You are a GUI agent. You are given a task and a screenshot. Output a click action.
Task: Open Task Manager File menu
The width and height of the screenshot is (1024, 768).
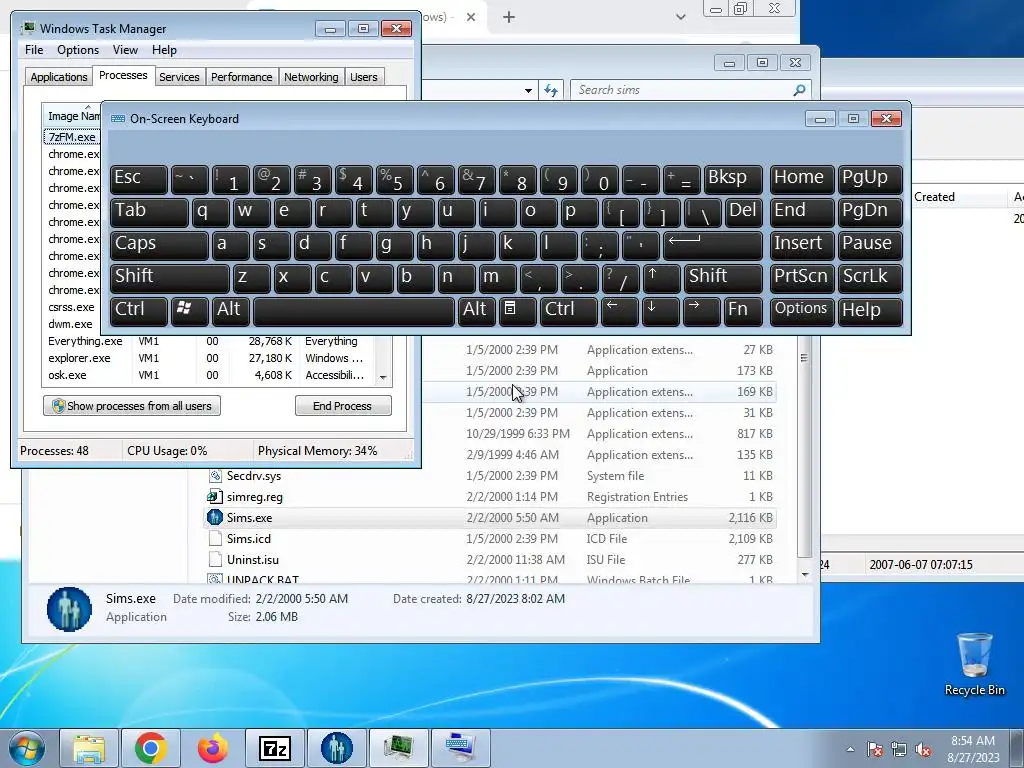(x=34, y=50)
